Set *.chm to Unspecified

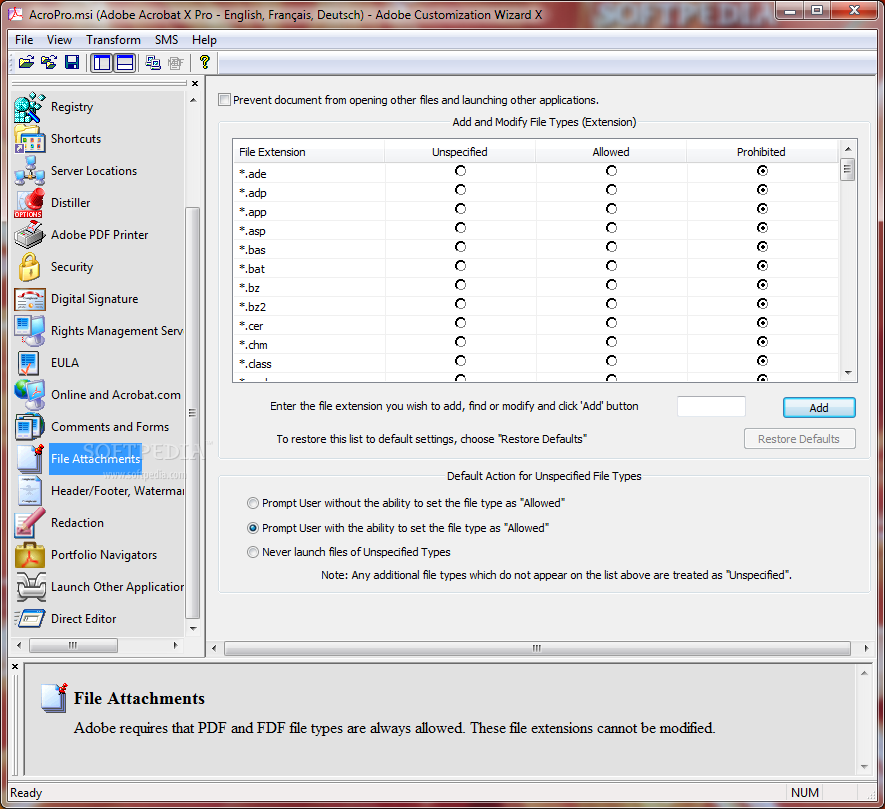pyautogui.click(x=461, y=342)
